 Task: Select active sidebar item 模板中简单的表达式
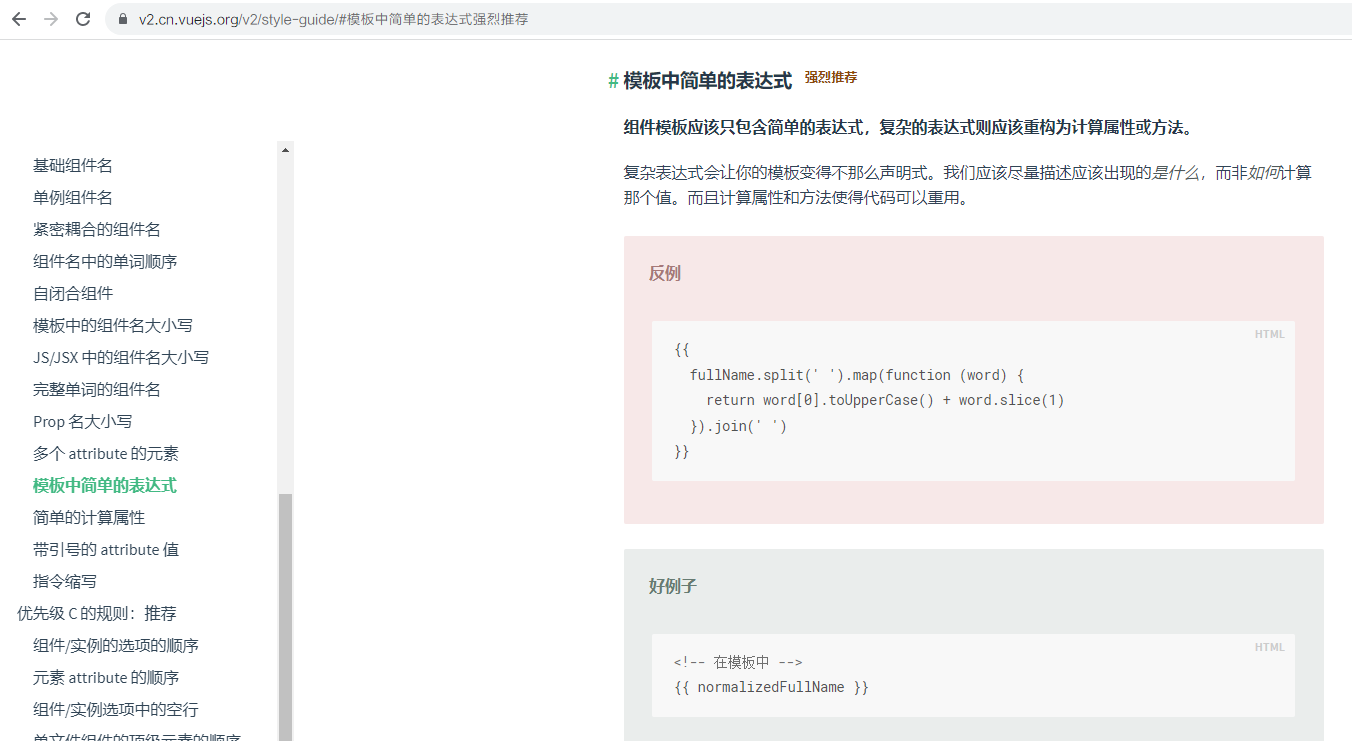[x=105, y=485]
